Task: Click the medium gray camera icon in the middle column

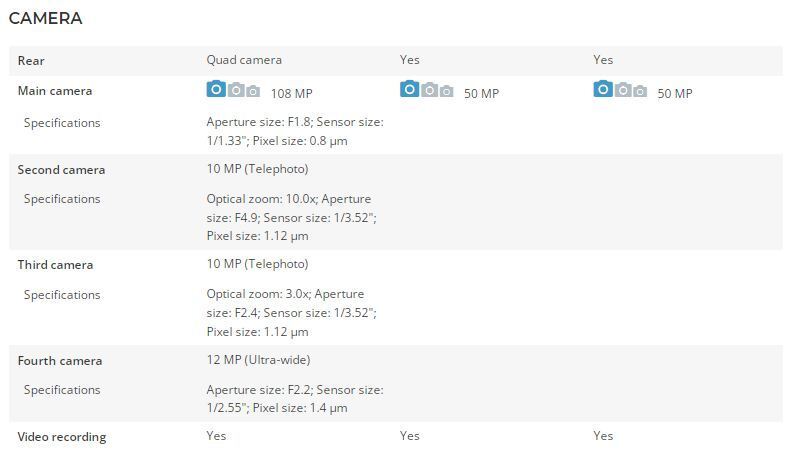Action: click(x=429, y=90)
